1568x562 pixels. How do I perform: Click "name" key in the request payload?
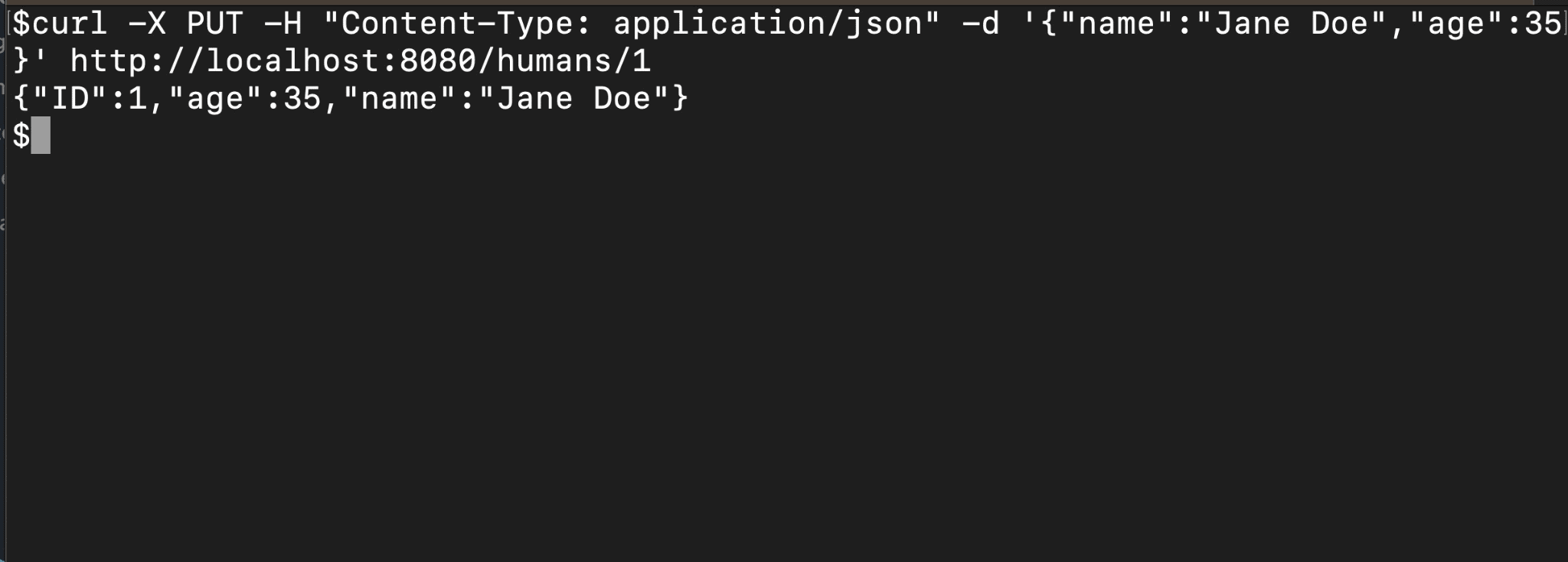pyautogui.click(x=1117, y=24)
